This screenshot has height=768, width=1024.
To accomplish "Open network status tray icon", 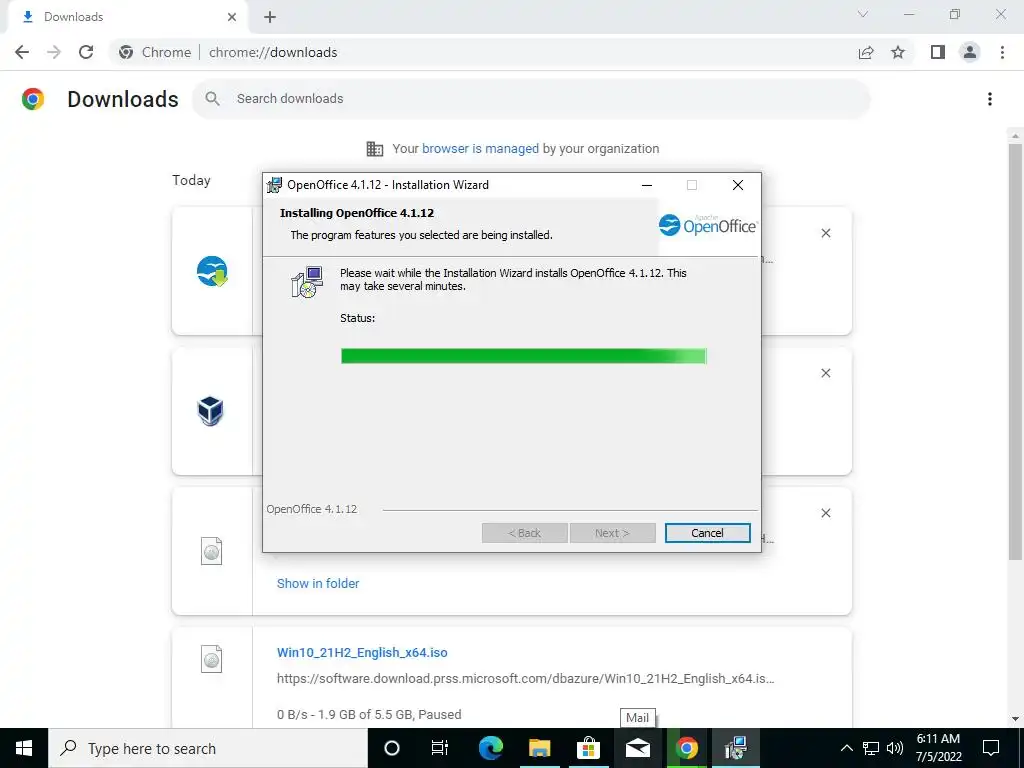I will click(871, 748).
